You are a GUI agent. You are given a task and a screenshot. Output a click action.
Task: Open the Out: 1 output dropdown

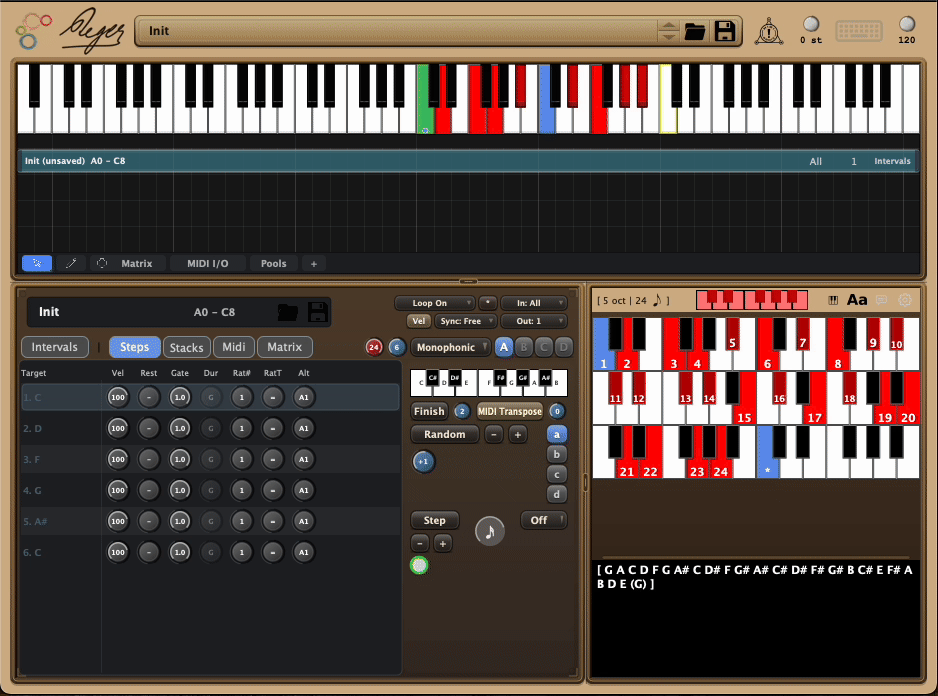pyautogui.click(x=534, y=321)
